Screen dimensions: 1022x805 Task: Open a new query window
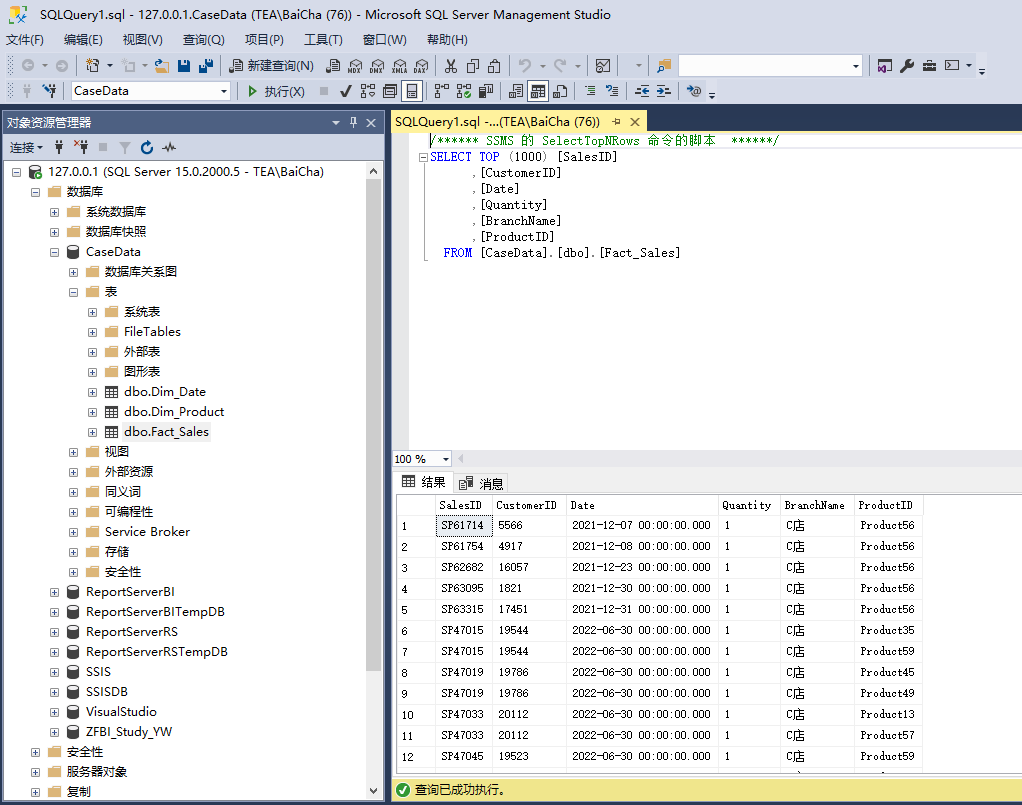271,65
